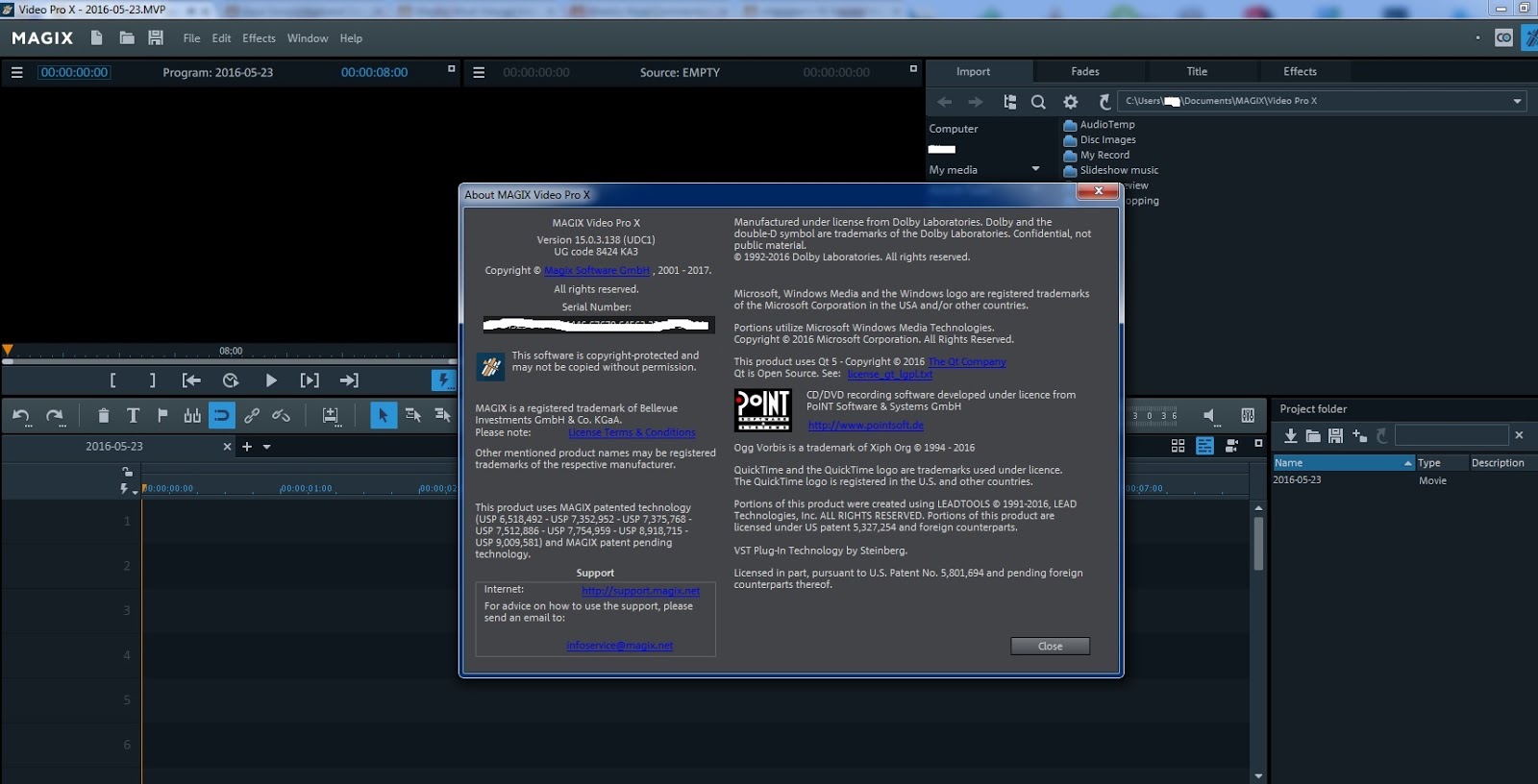Close the 2016-05-23 movie tab

(x=227, y=447)
